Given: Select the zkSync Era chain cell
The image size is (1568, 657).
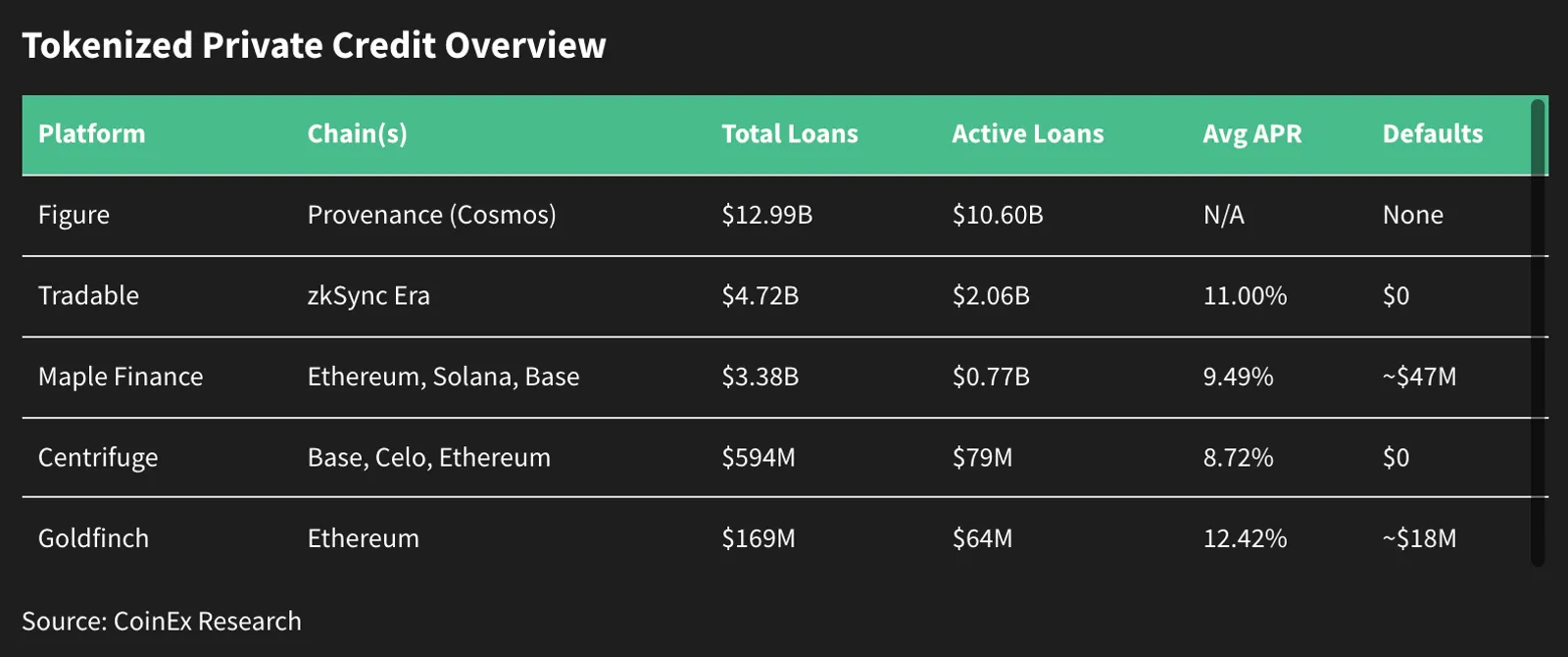Looking at the screenshot, I should coord(368,296).
